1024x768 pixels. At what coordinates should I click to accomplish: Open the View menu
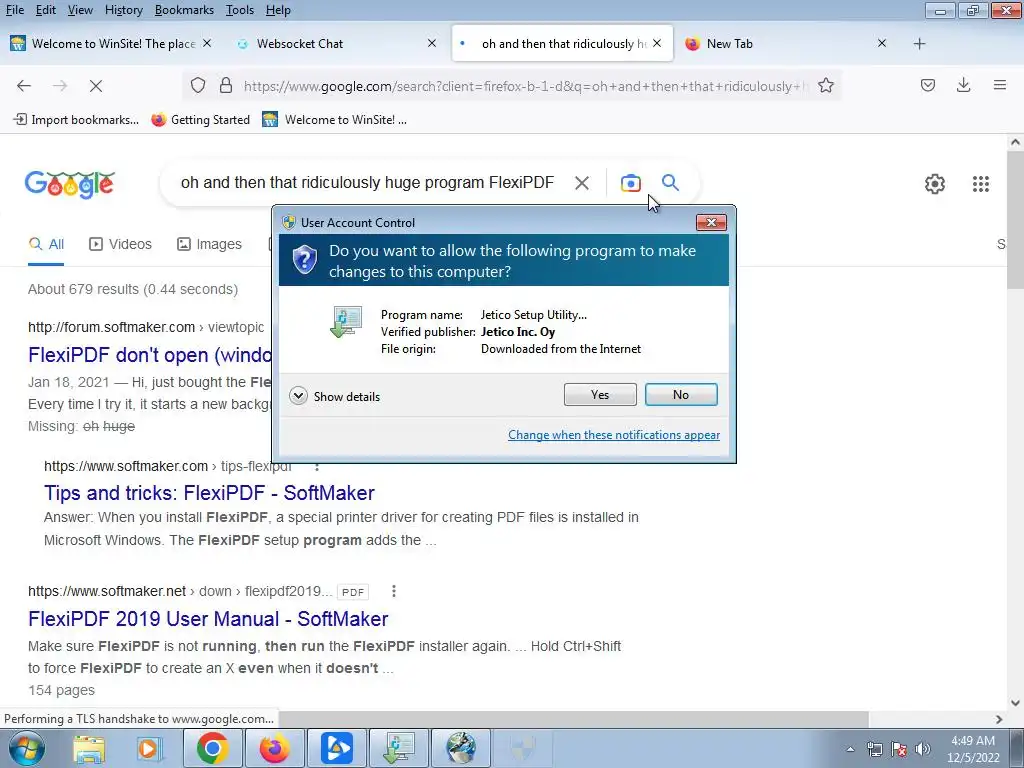[80, 10]
